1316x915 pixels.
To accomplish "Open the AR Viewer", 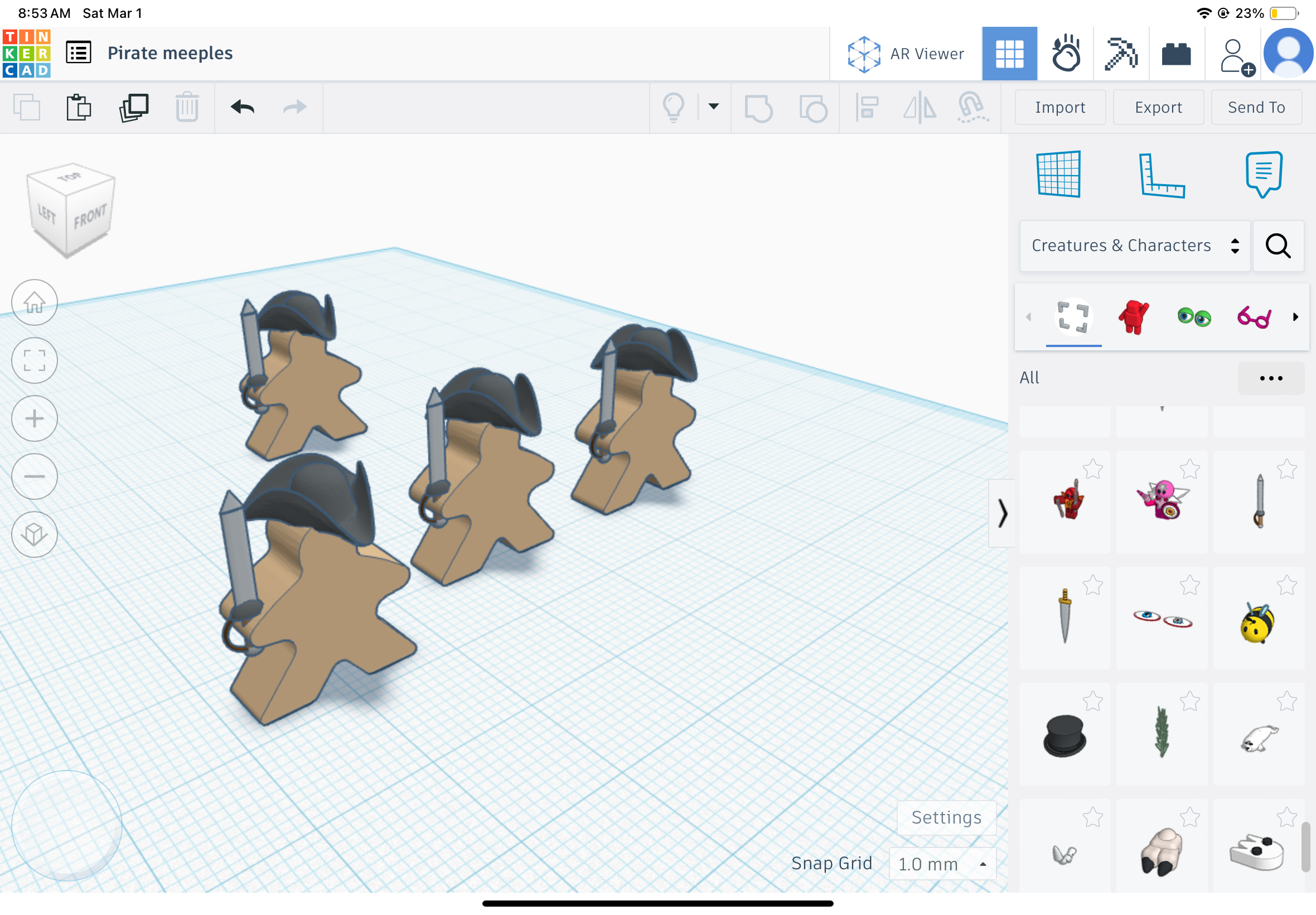I will click(905, 54).
